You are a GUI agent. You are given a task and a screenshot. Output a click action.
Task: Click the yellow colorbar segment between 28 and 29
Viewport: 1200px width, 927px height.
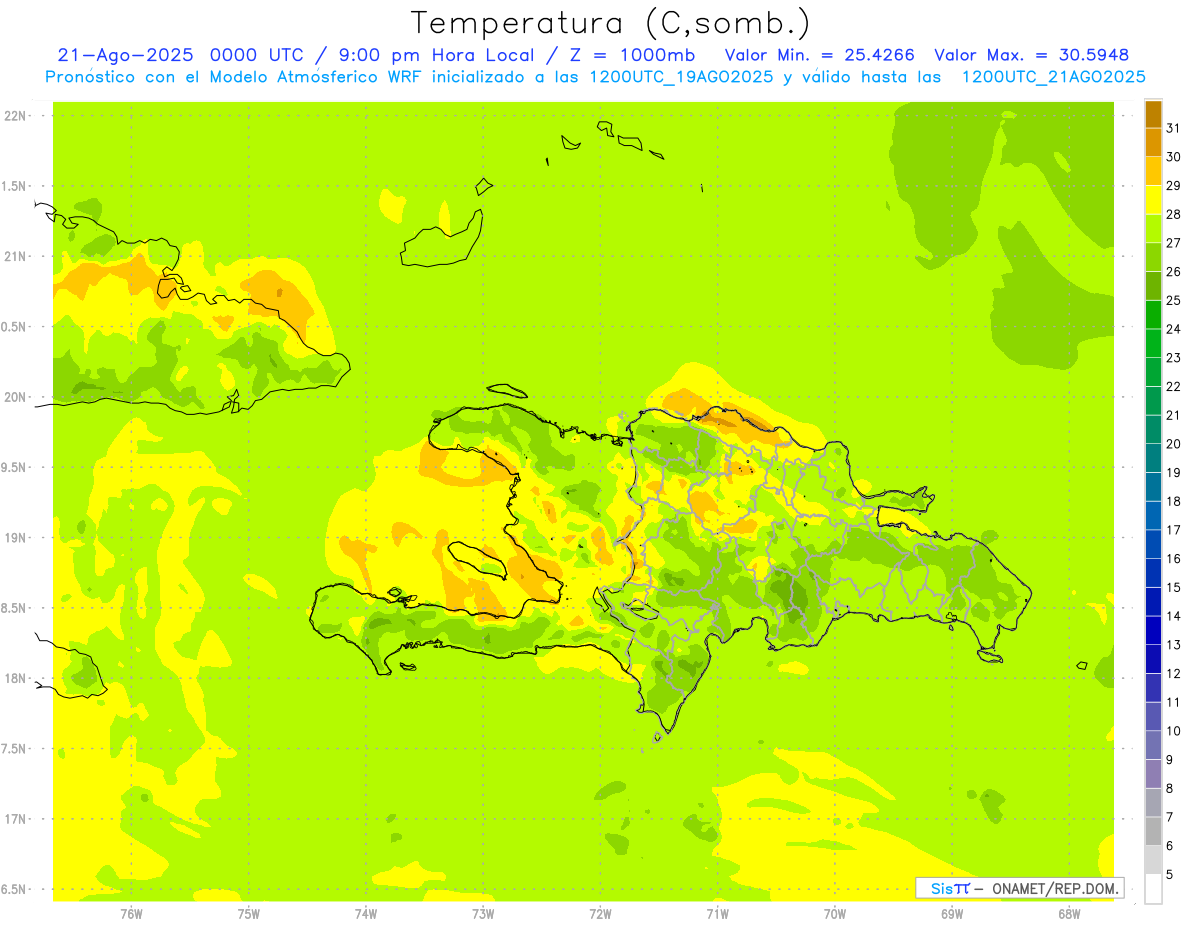1153,200
